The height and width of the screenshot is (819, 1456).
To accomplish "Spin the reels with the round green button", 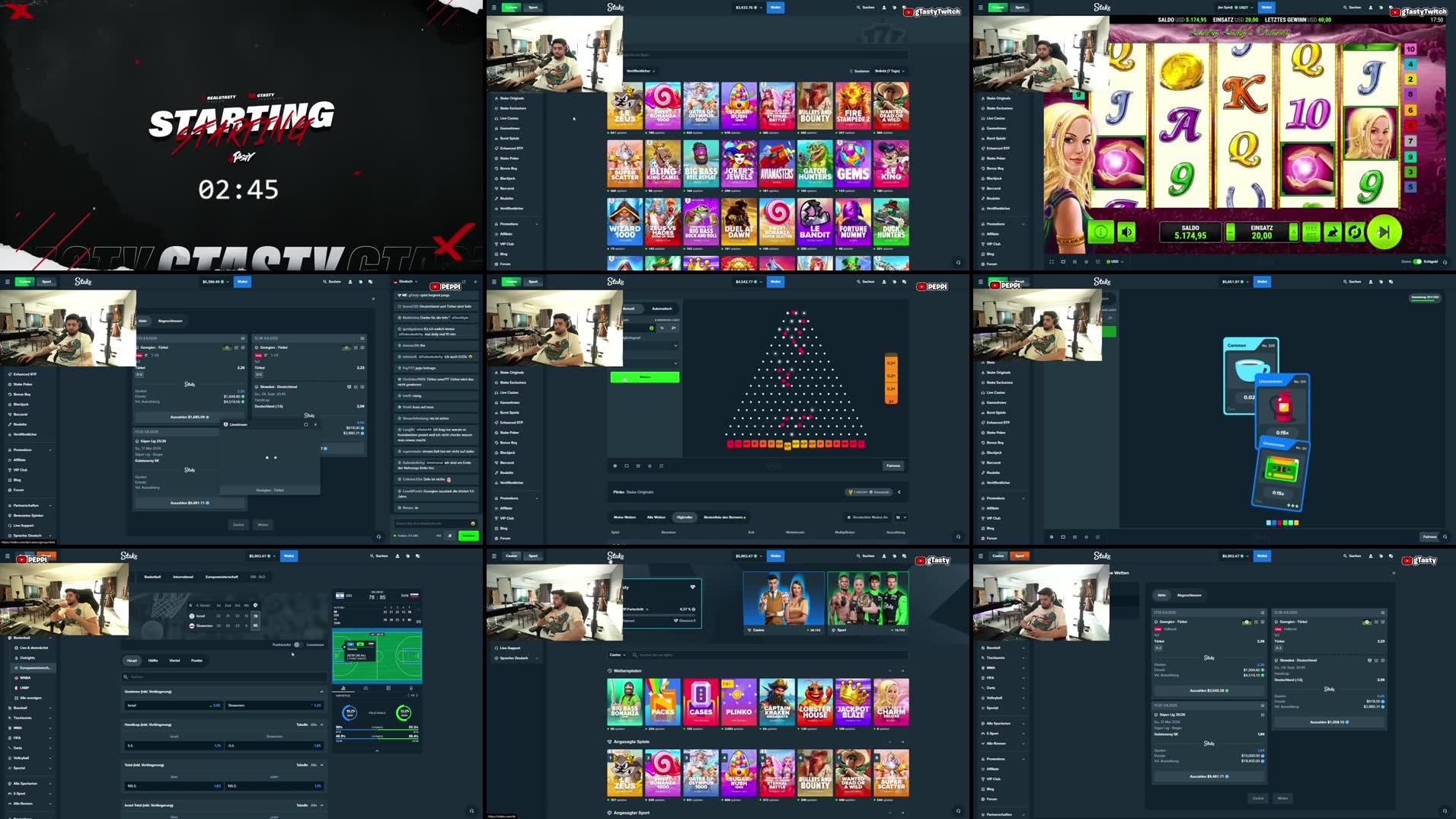I will 1384,232.
